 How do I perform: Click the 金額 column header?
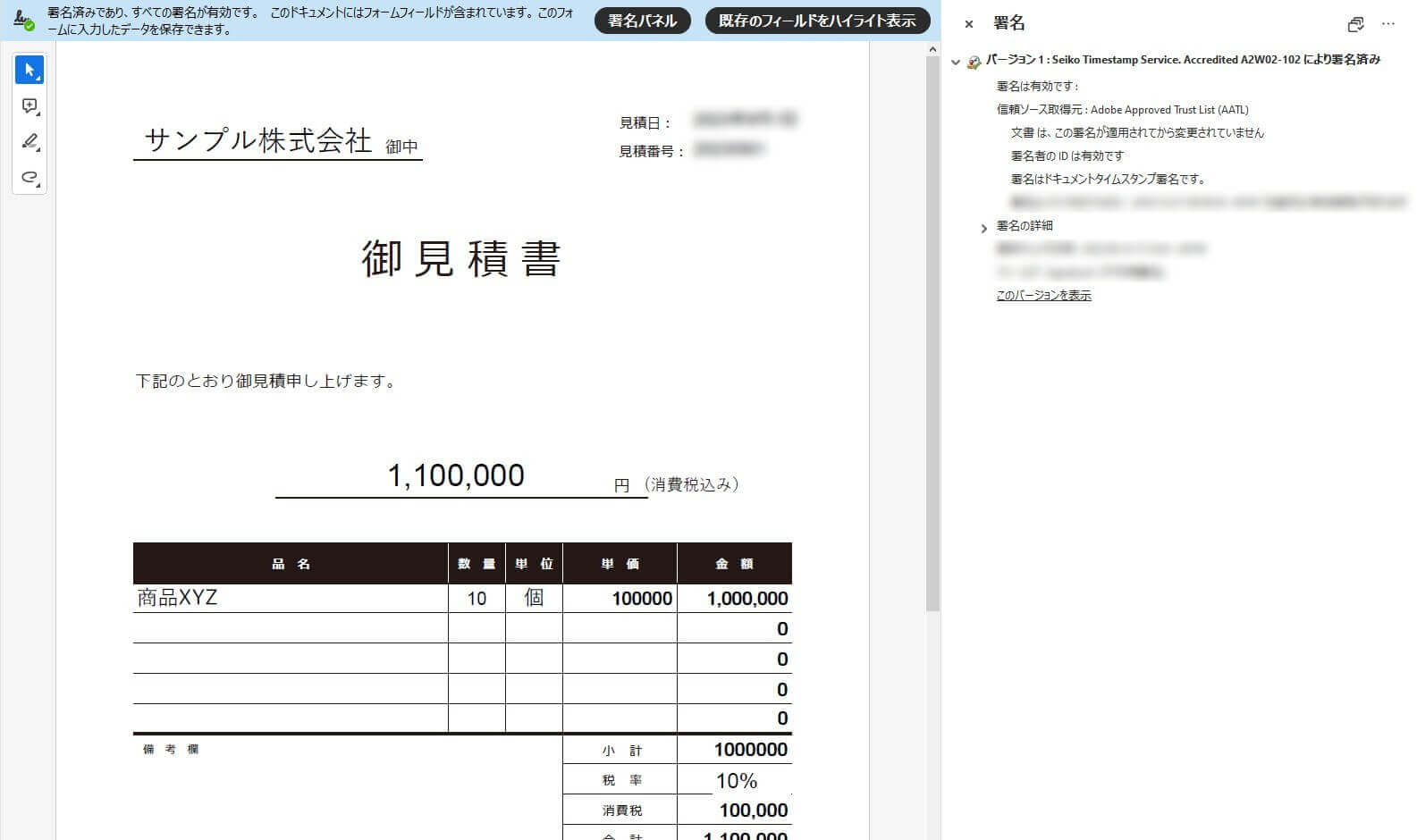click(735, 564)
